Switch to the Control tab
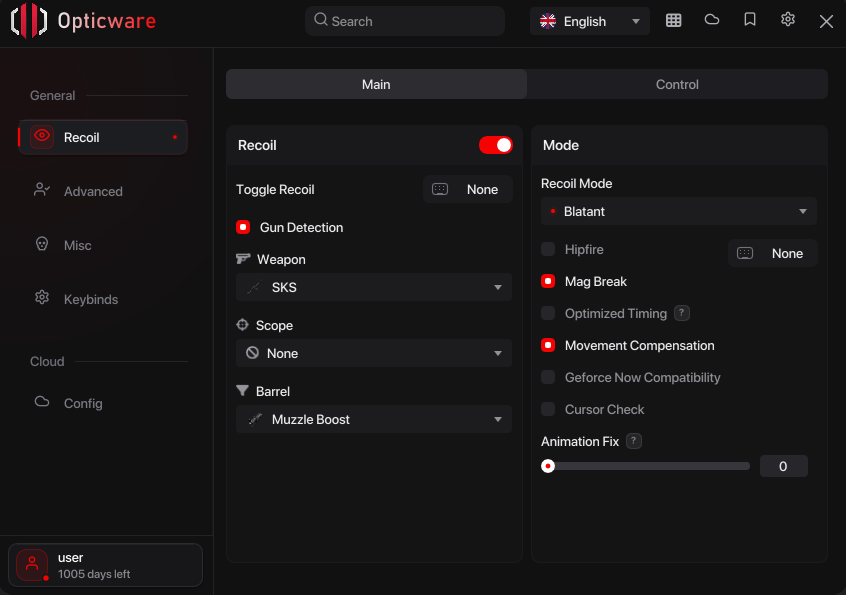 677,84
